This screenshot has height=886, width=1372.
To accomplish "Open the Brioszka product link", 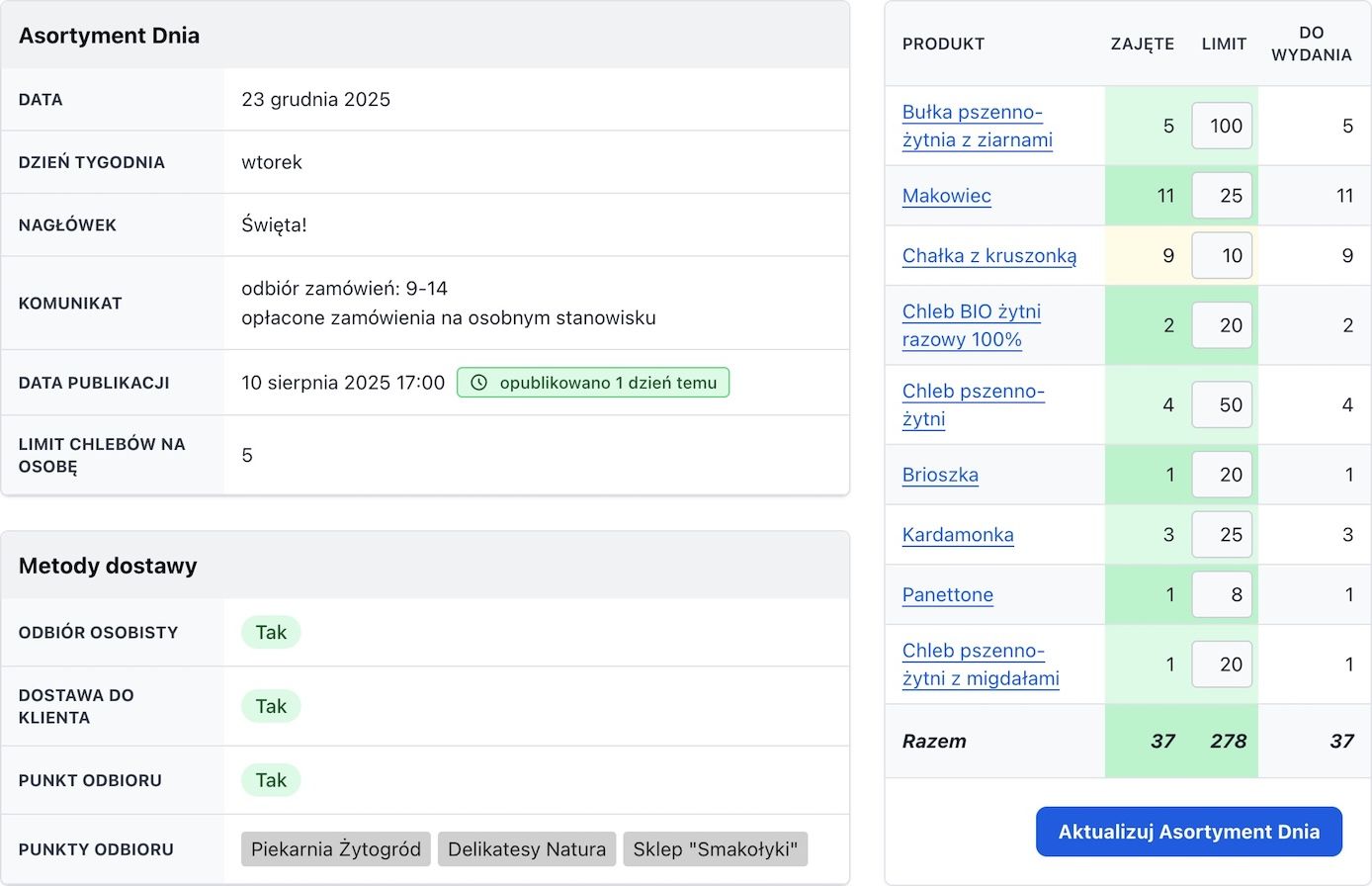I will click(x=940, y=475).
